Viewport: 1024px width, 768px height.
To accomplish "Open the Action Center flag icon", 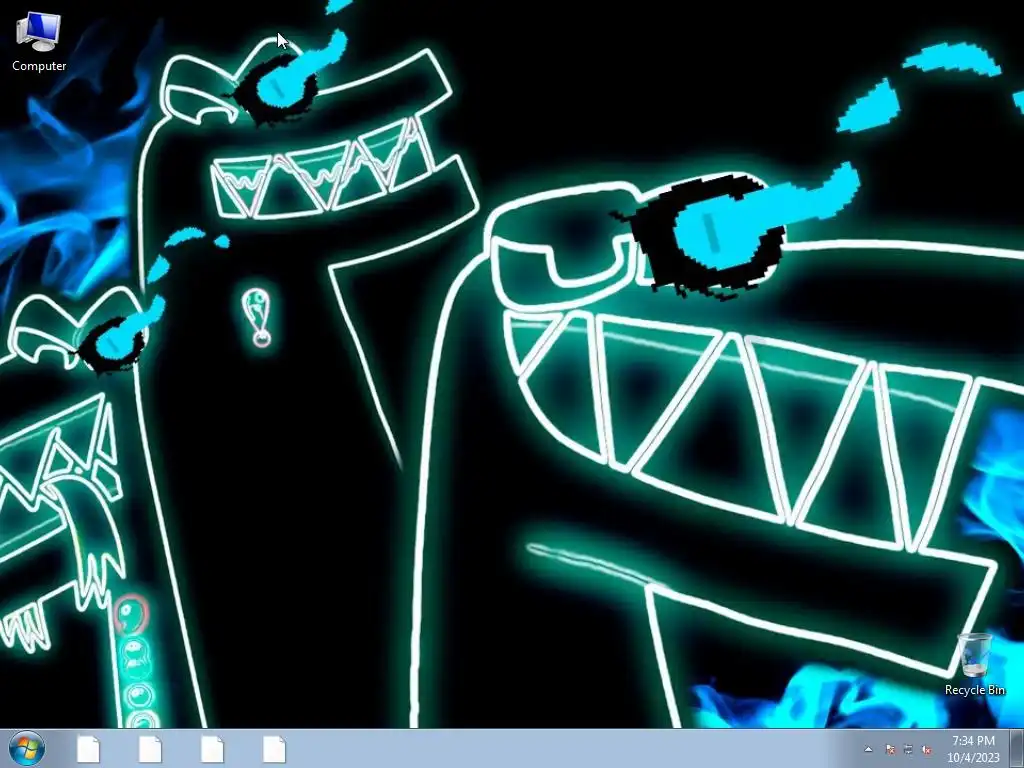I will coord(889,749).
